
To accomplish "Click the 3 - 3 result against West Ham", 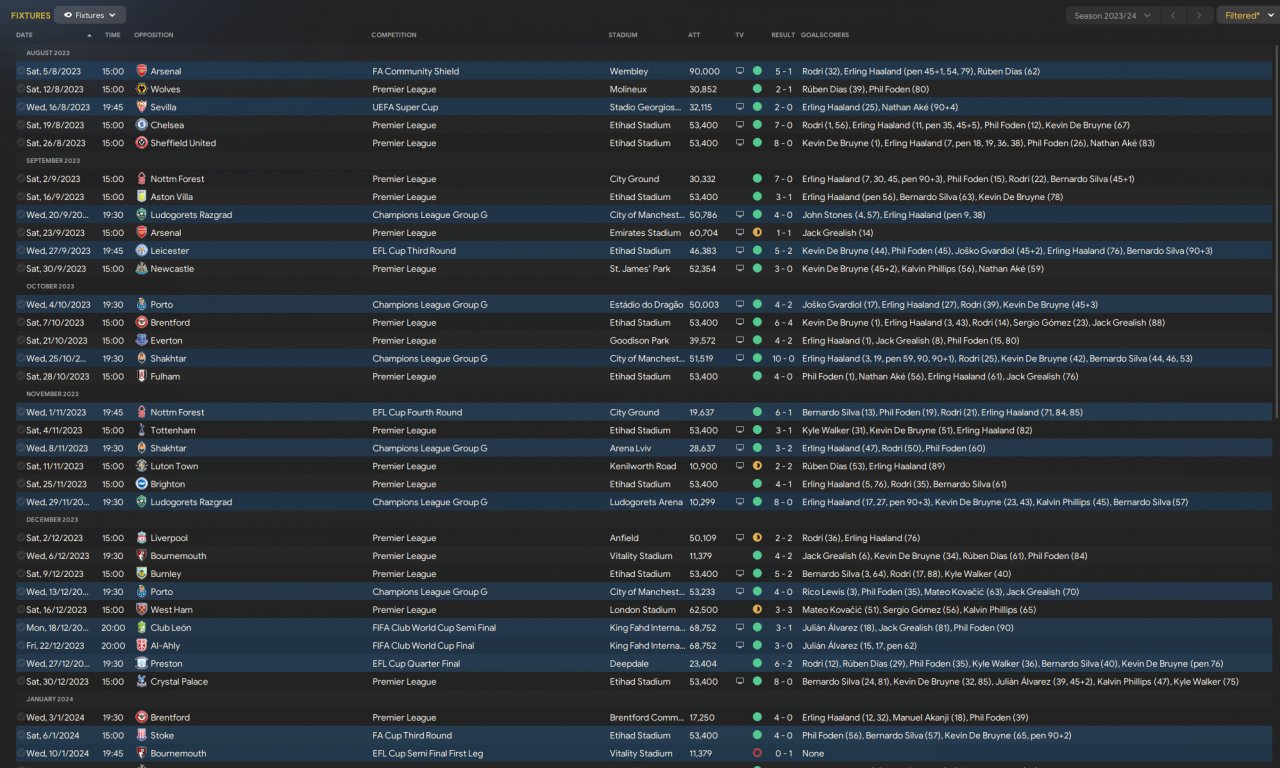I will coord(783,610).
